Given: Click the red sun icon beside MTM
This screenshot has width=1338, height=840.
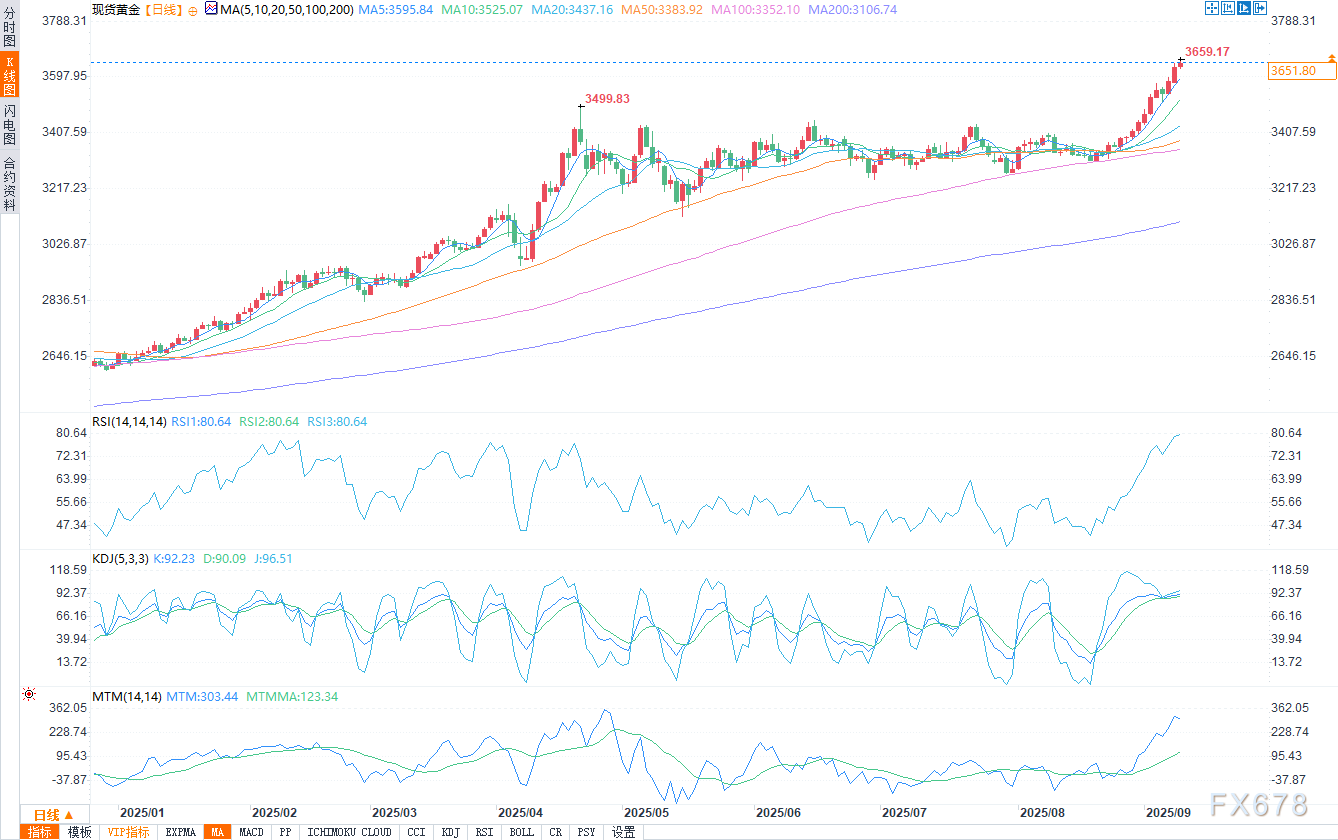Looking at the screenshot, I should click(29, 694).
